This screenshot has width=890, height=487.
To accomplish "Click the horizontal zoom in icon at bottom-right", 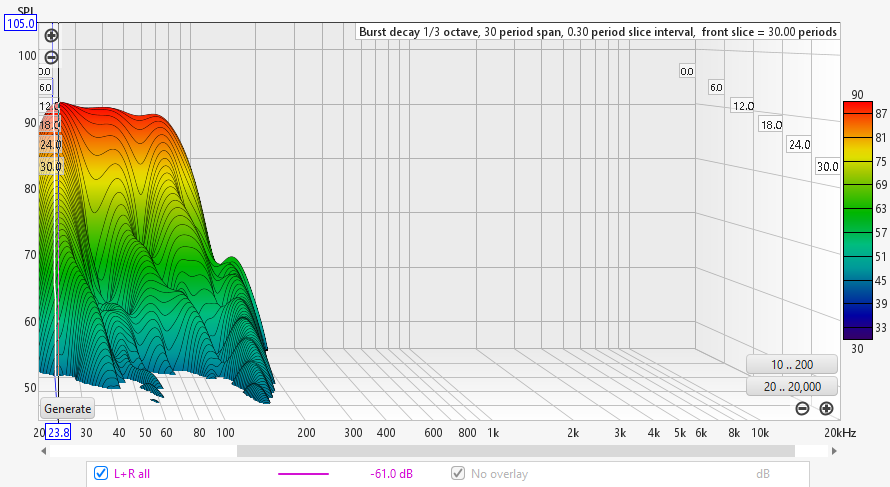I will [x=826, y=408].
